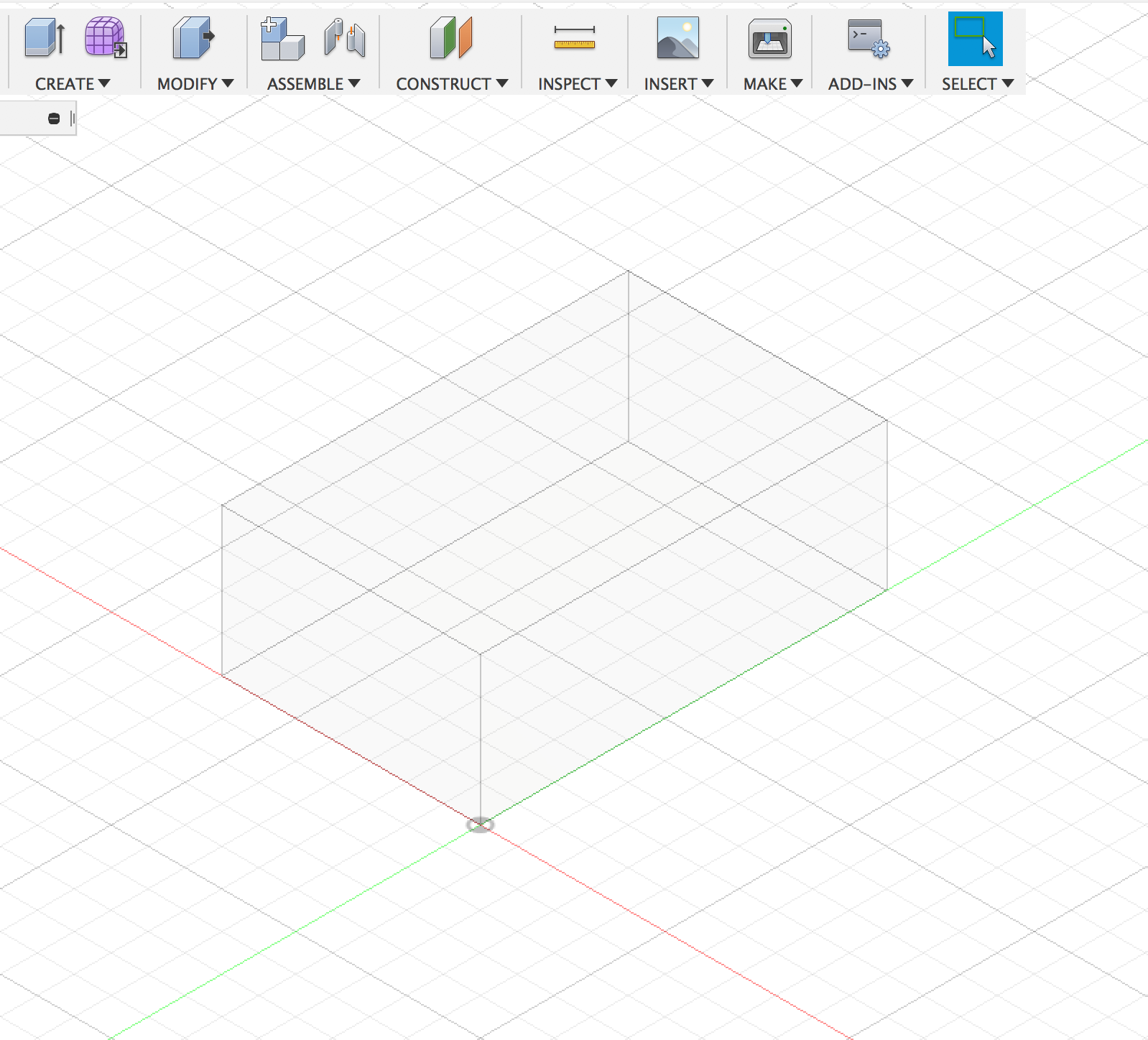
Task: Collapse the browser panel minus button
Action: click(54, 119)
